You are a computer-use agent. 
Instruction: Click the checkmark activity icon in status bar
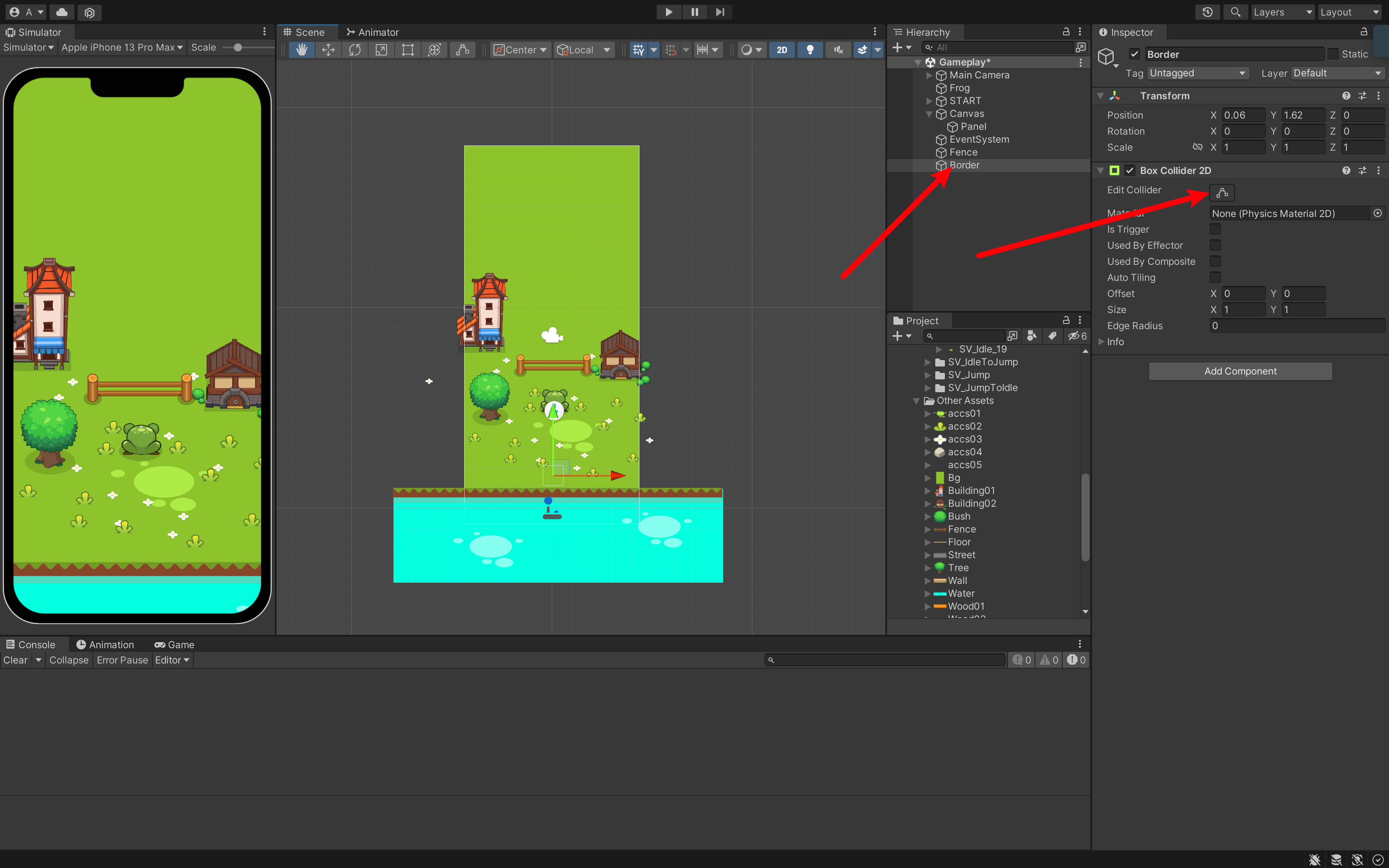click(1377, 860)
